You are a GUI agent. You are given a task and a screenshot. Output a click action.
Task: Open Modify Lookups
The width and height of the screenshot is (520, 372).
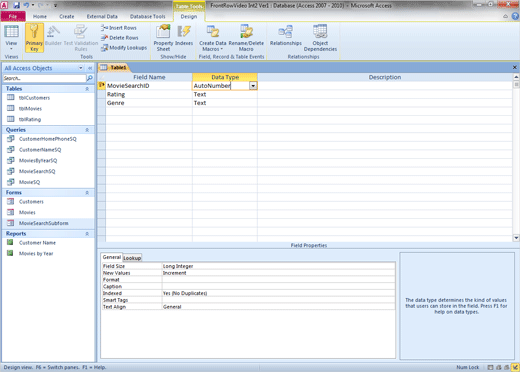coord(124,48)
